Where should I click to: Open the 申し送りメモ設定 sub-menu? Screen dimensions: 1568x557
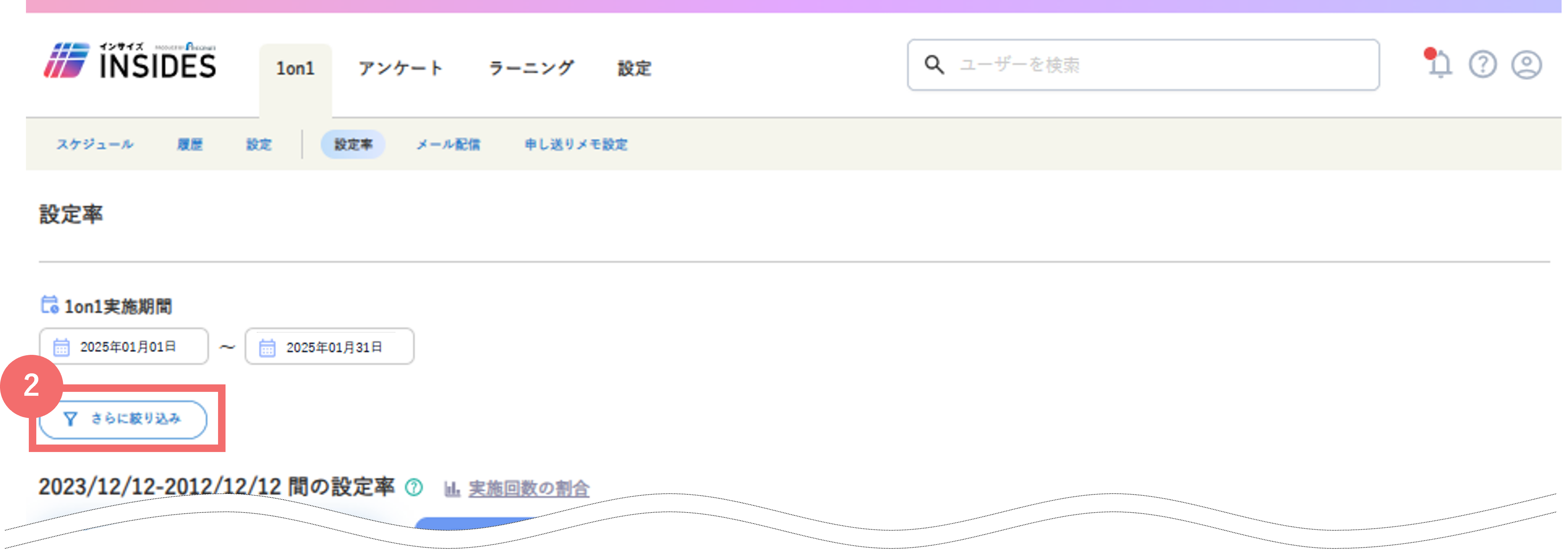point(576,144)
